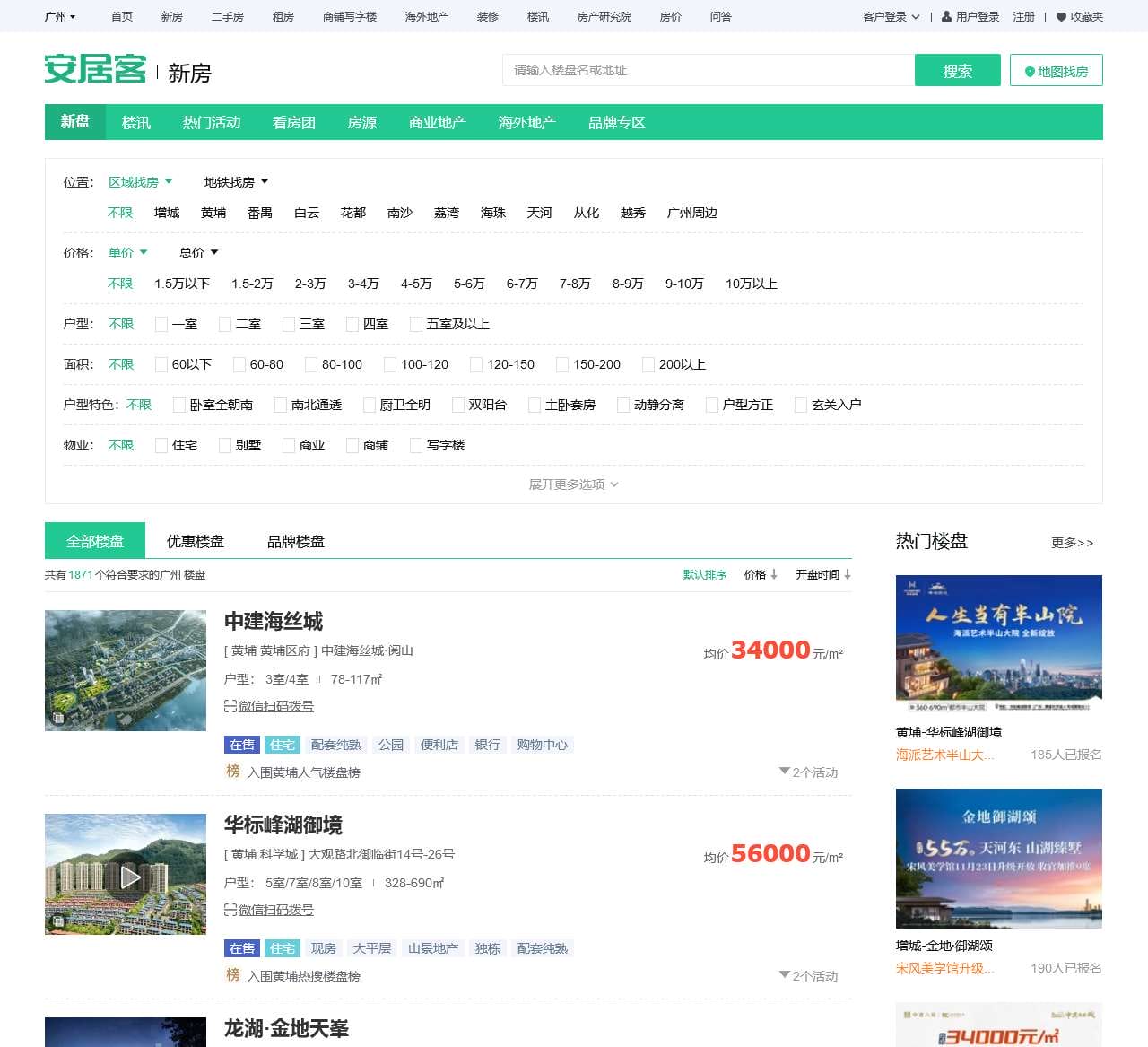Select 全部楼盘 tab
Screen dimensions: 1148x1047
(95, 541)
